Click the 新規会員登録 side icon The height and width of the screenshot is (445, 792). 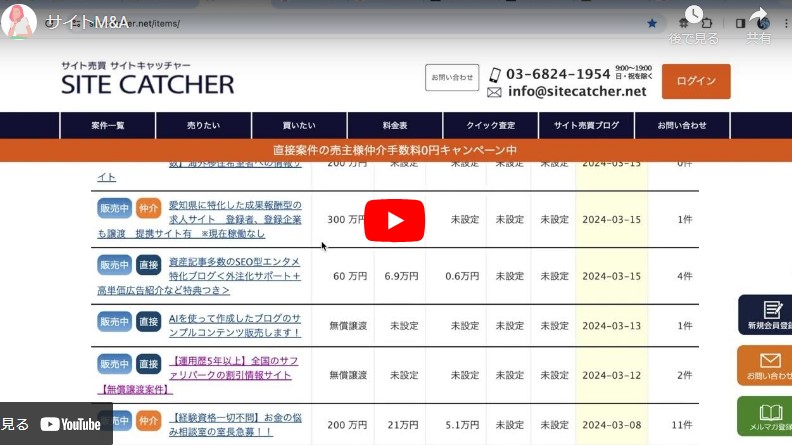(765, 315)
